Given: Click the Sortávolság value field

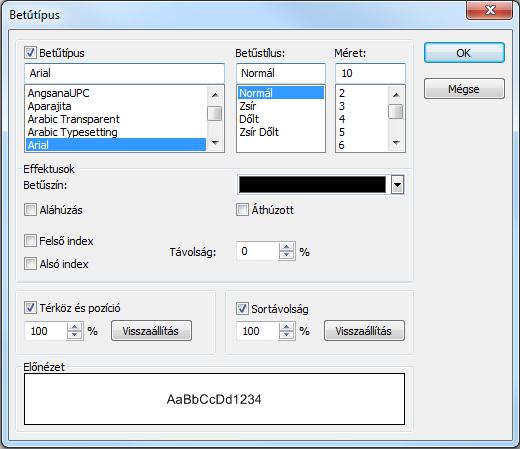Looking at the screenshot, I should coord(258,331).
